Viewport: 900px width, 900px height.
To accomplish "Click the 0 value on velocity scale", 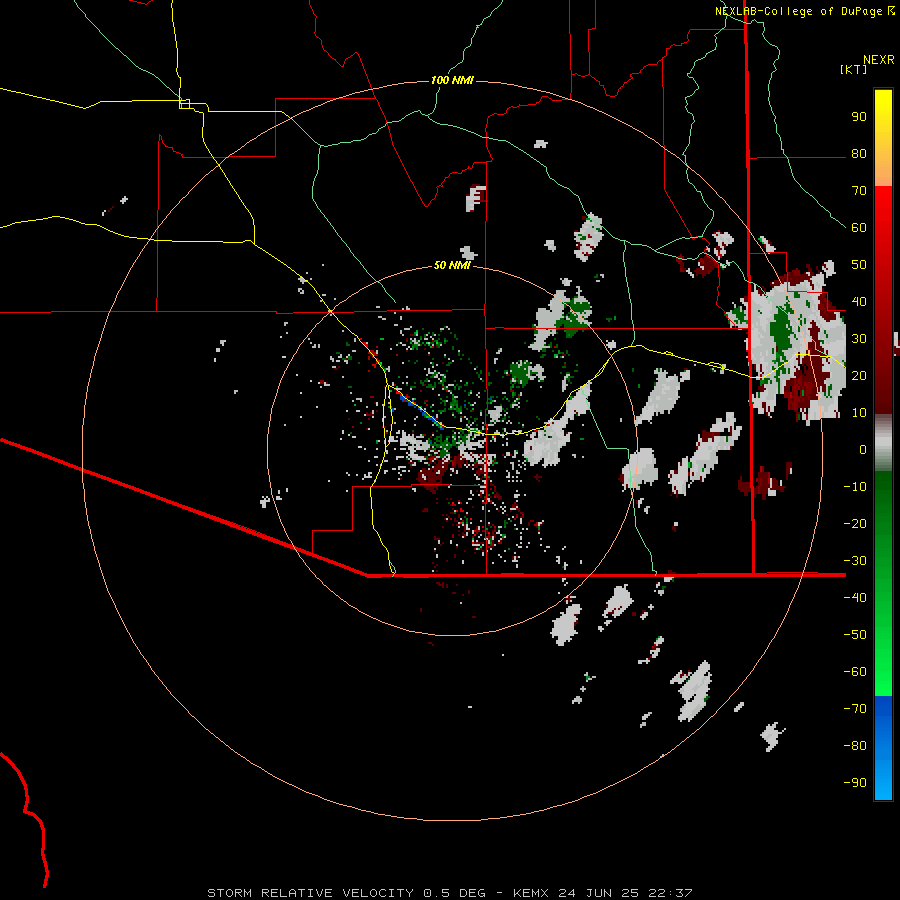I will pyautogui.click(x=863, y=449).
